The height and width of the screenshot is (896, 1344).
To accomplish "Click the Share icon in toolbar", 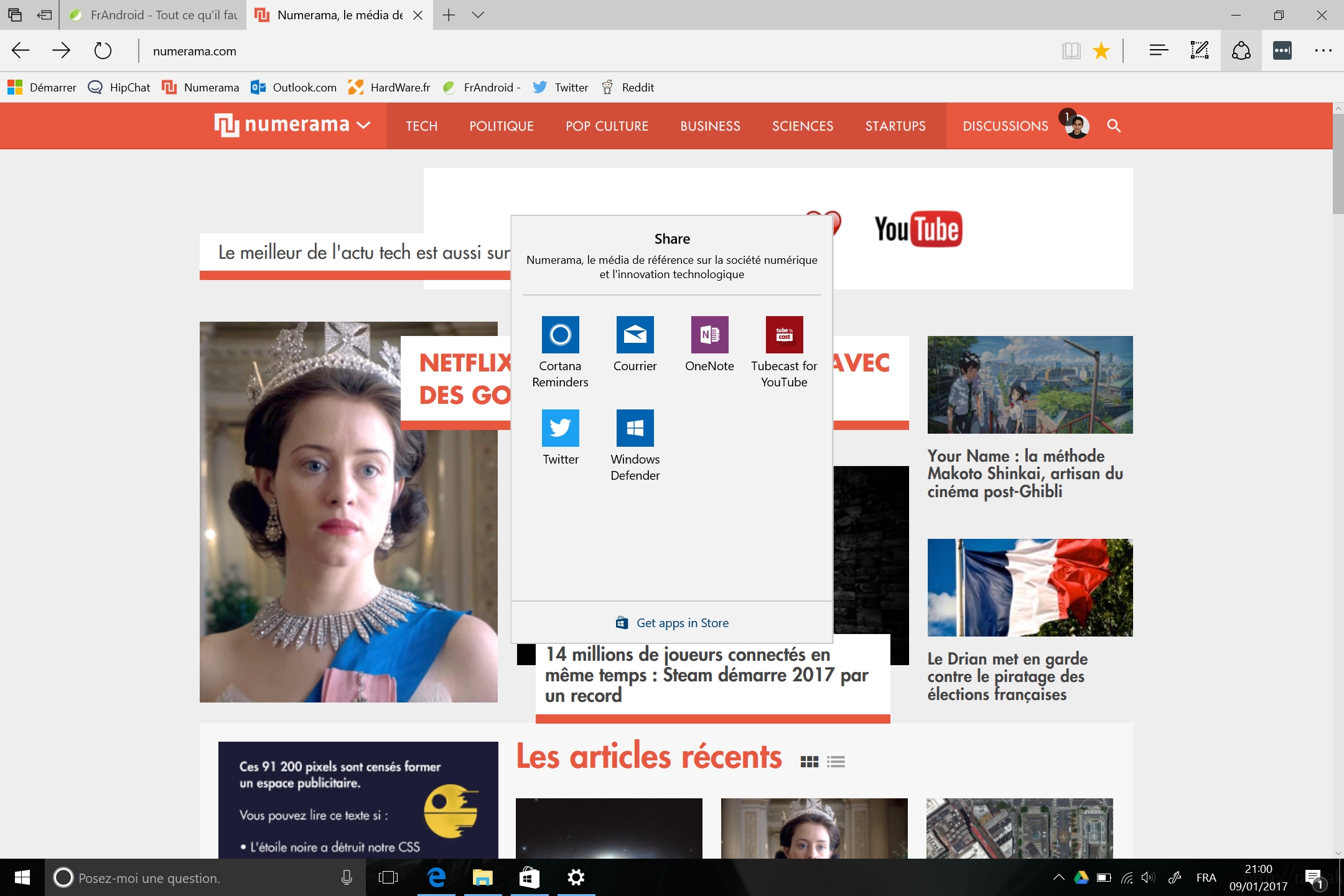I will [1241, 51].
